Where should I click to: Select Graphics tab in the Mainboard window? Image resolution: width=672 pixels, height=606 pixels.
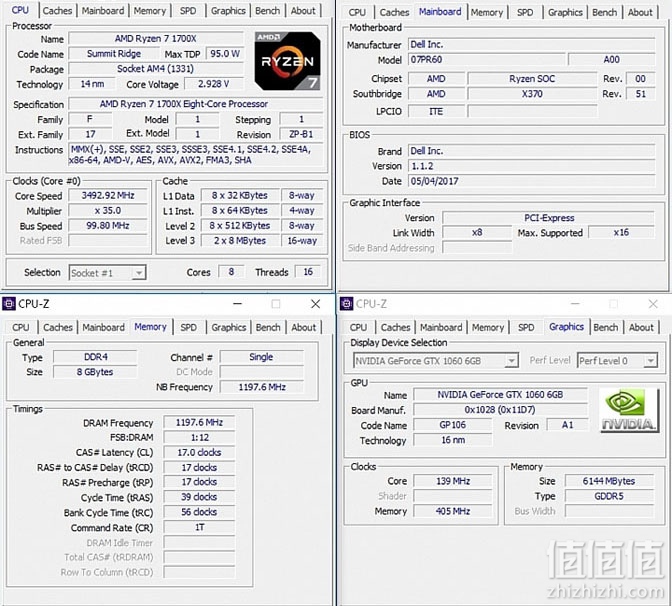point(565,12)
